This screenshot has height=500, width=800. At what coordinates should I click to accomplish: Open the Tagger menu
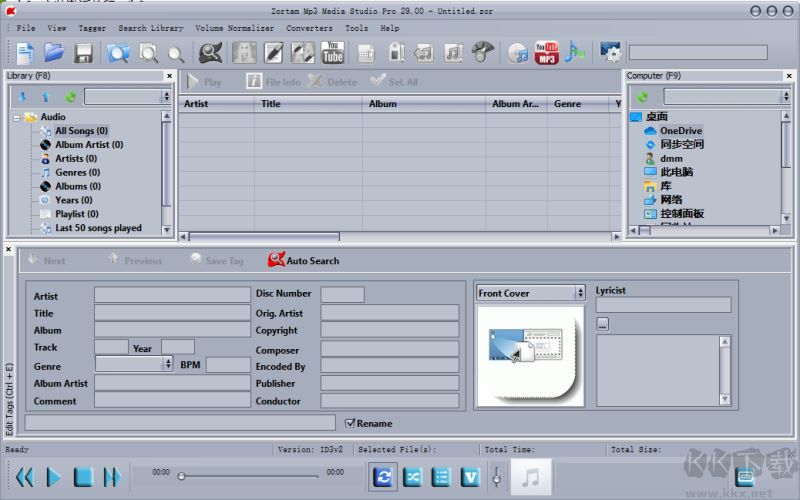click(x=92, y=28)
